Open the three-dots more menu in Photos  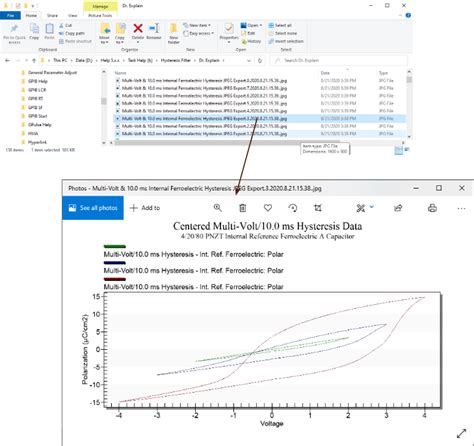coord(461,209)
